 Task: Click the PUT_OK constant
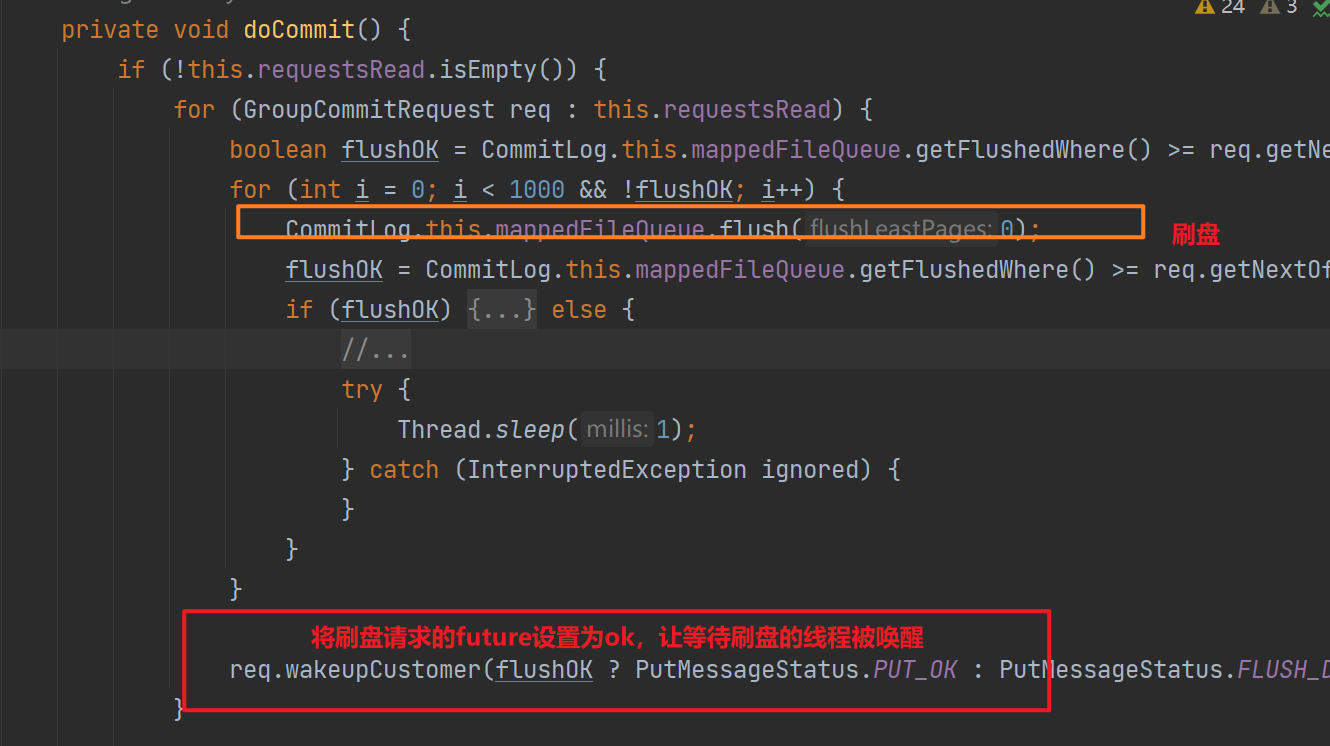point(915,670)
